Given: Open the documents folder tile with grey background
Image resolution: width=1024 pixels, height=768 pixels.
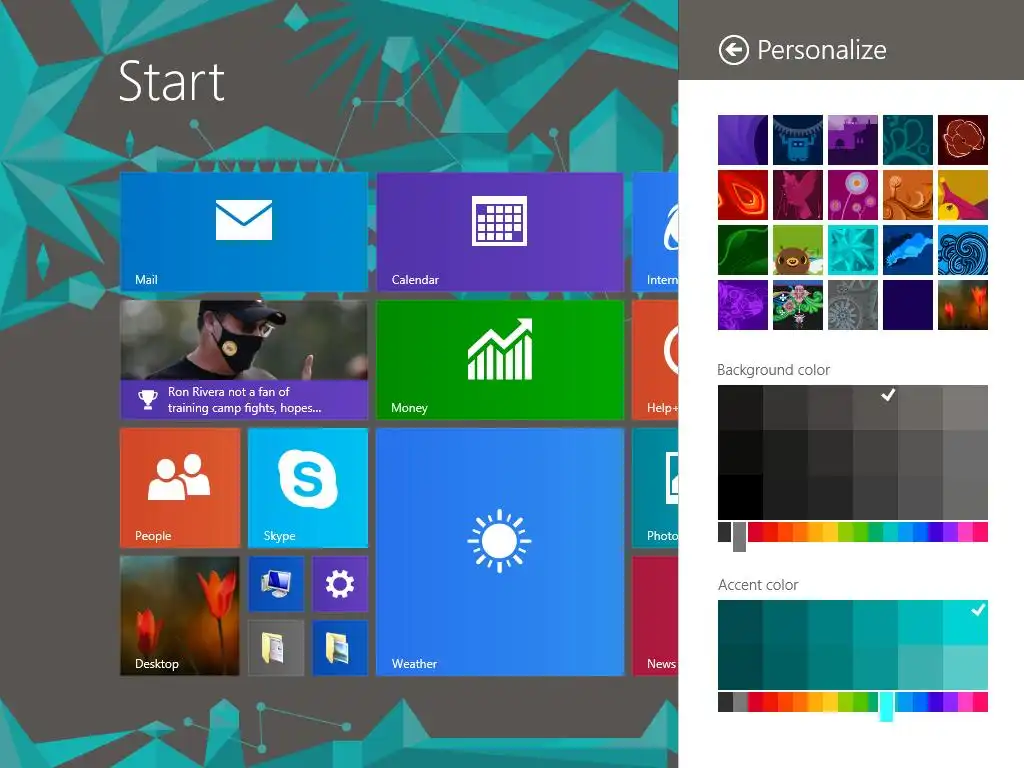Looking at the screenshot, I should click(x=276, y=648).
